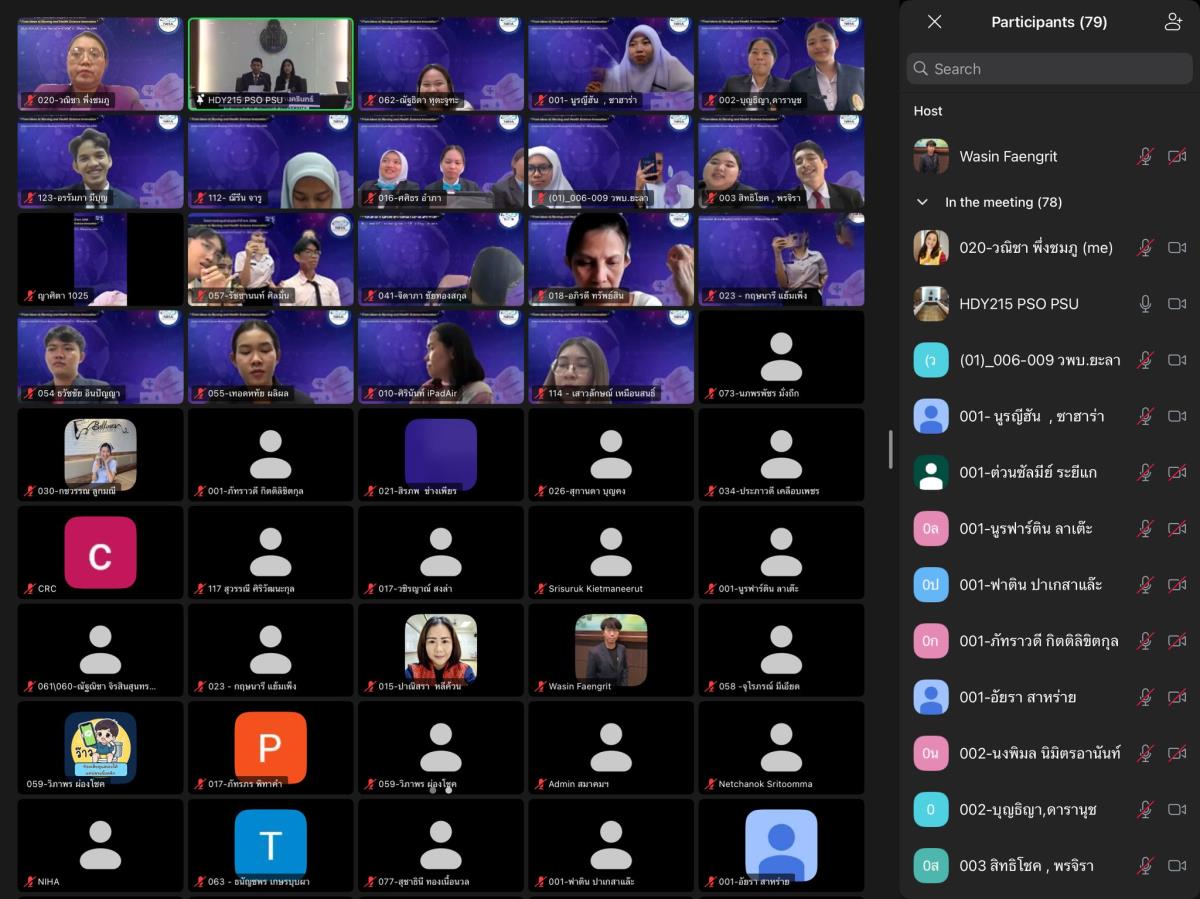Select Wasin Faengrit's gallery tile

pos(611,650)
